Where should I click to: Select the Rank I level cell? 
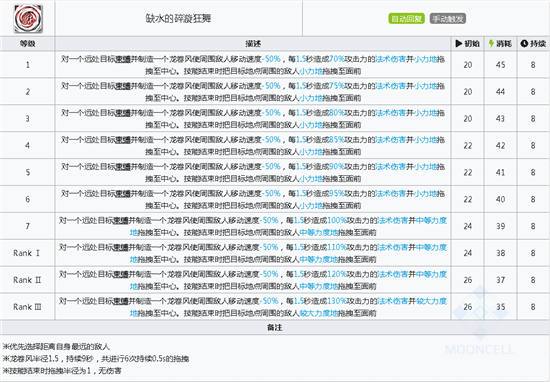click(x=27, y=253)
